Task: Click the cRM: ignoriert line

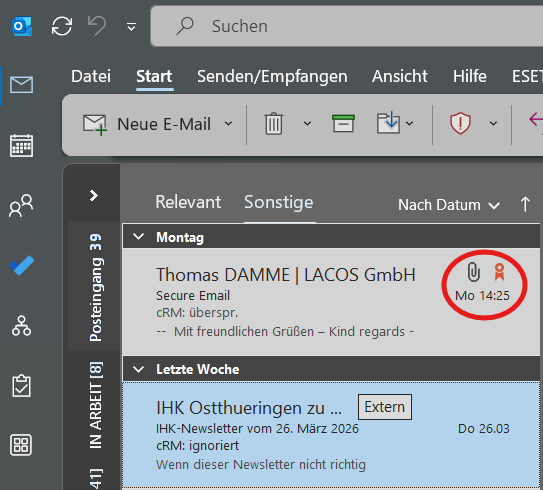Action: tap(197, 446)
